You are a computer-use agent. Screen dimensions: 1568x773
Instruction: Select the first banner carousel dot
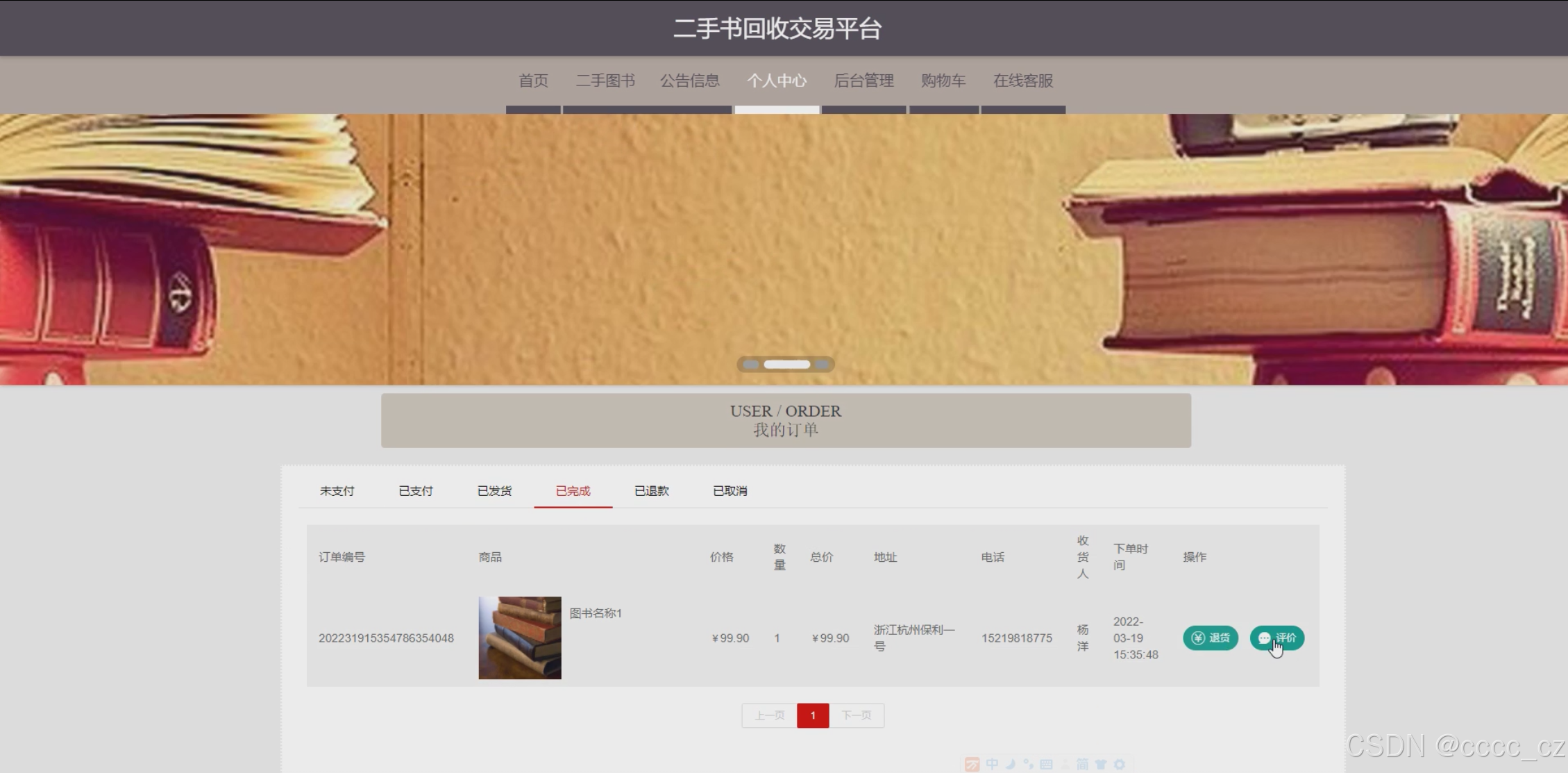point(750,364)
